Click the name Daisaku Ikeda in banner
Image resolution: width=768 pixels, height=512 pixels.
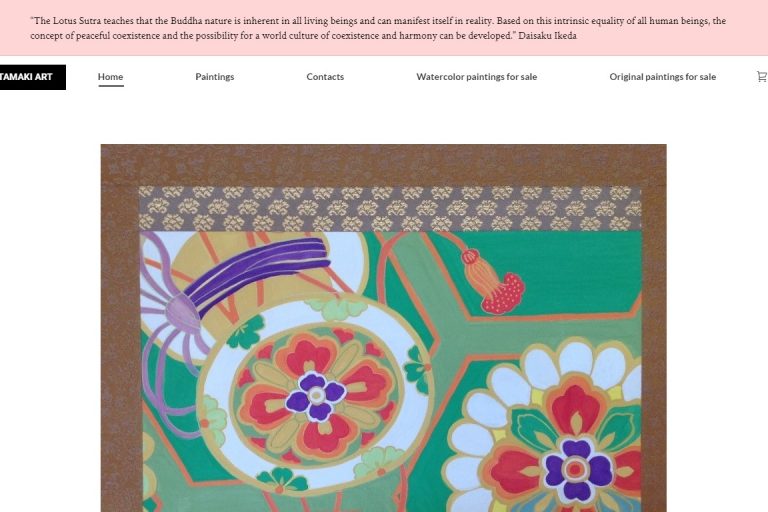click(547, 36)
